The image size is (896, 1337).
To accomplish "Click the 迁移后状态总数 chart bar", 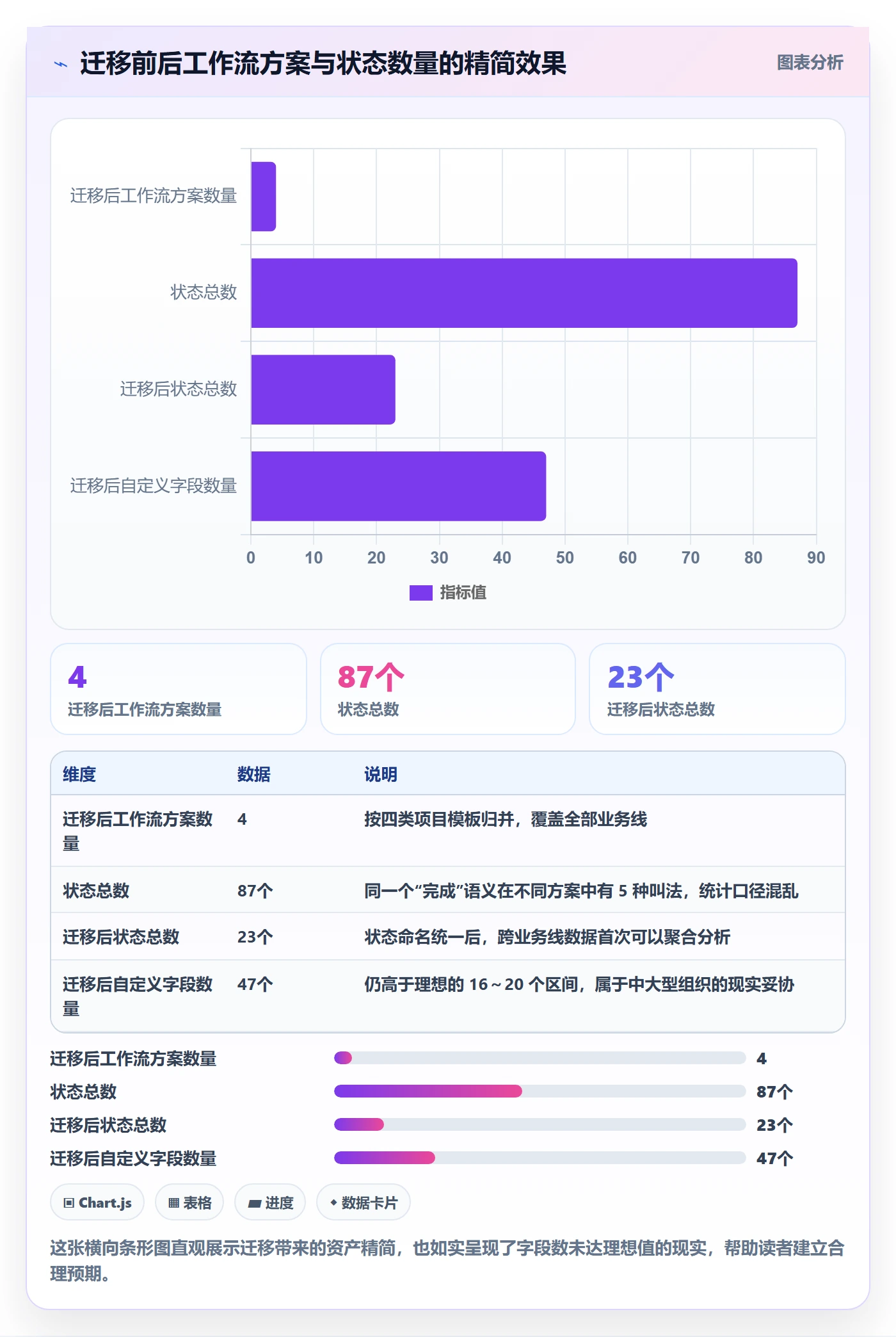I will coord(323,389).
